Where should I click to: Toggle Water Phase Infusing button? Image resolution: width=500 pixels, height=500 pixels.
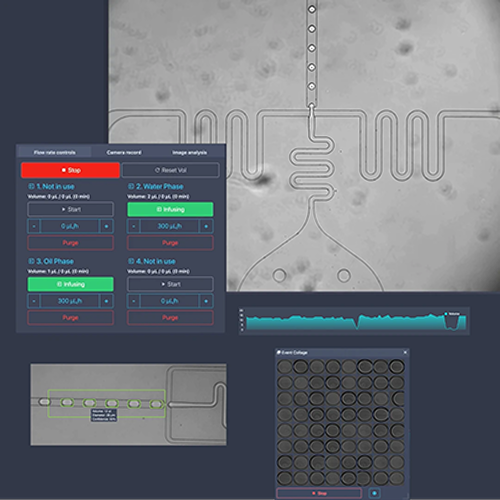(170, 209)
